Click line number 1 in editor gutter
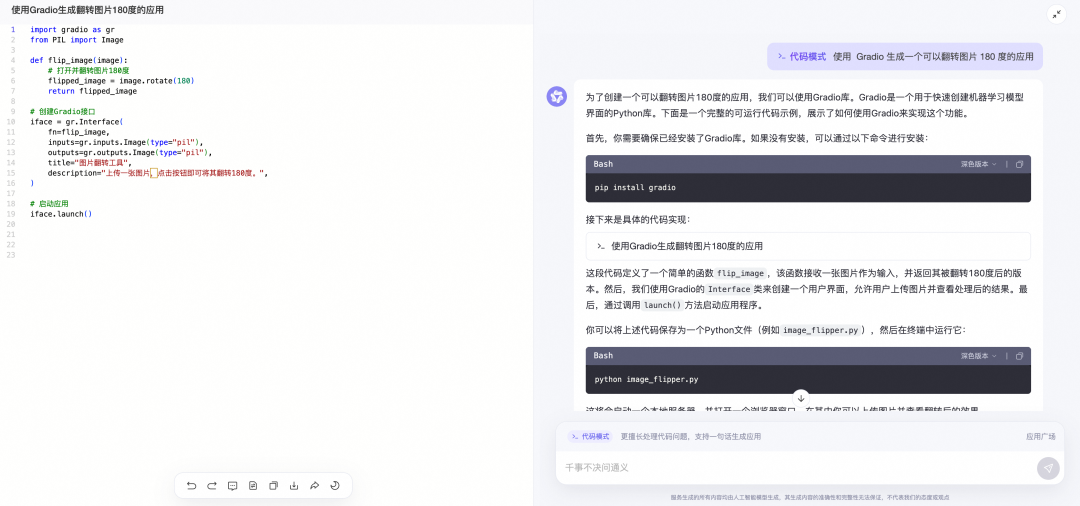This screenshot has width=1080, height=506. coord(12,30)
